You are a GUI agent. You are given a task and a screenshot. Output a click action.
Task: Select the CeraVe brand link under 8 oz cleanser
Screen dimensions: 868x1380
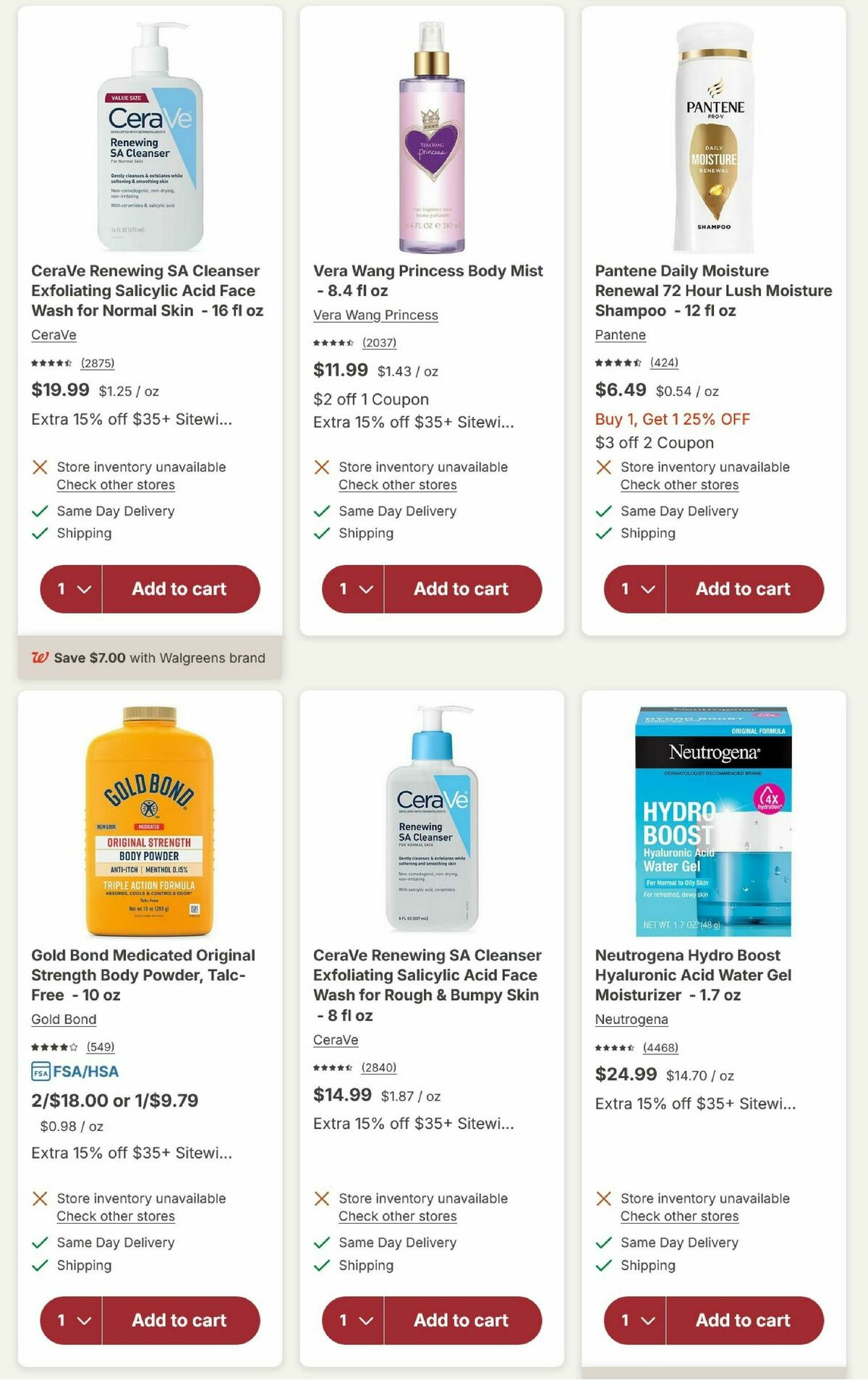point(337,1040)
